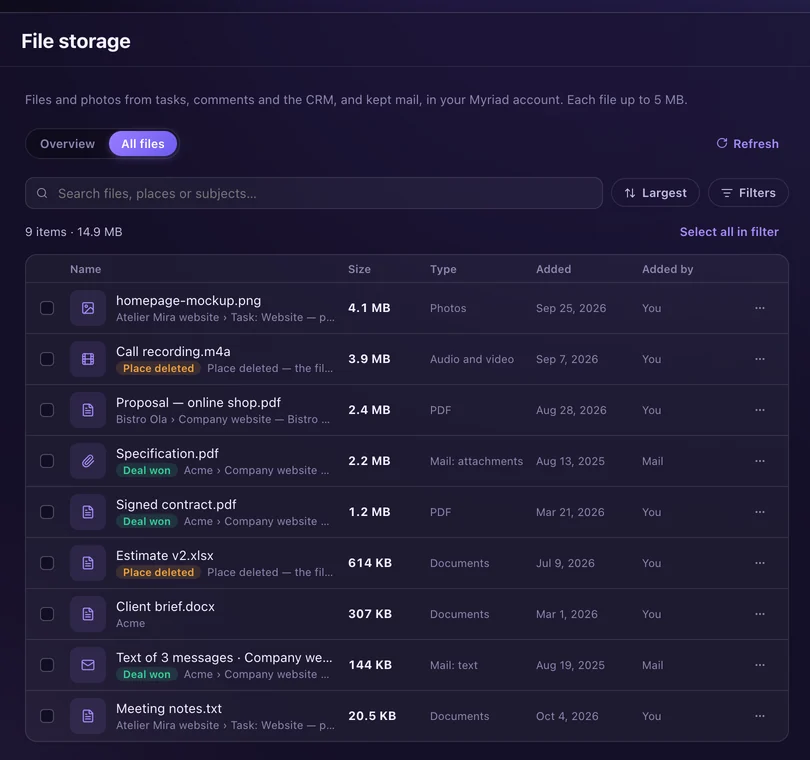Check the Estimate v2.xlsx checkbox
This screenshot has height=760, width=810.
coord(47,563)
